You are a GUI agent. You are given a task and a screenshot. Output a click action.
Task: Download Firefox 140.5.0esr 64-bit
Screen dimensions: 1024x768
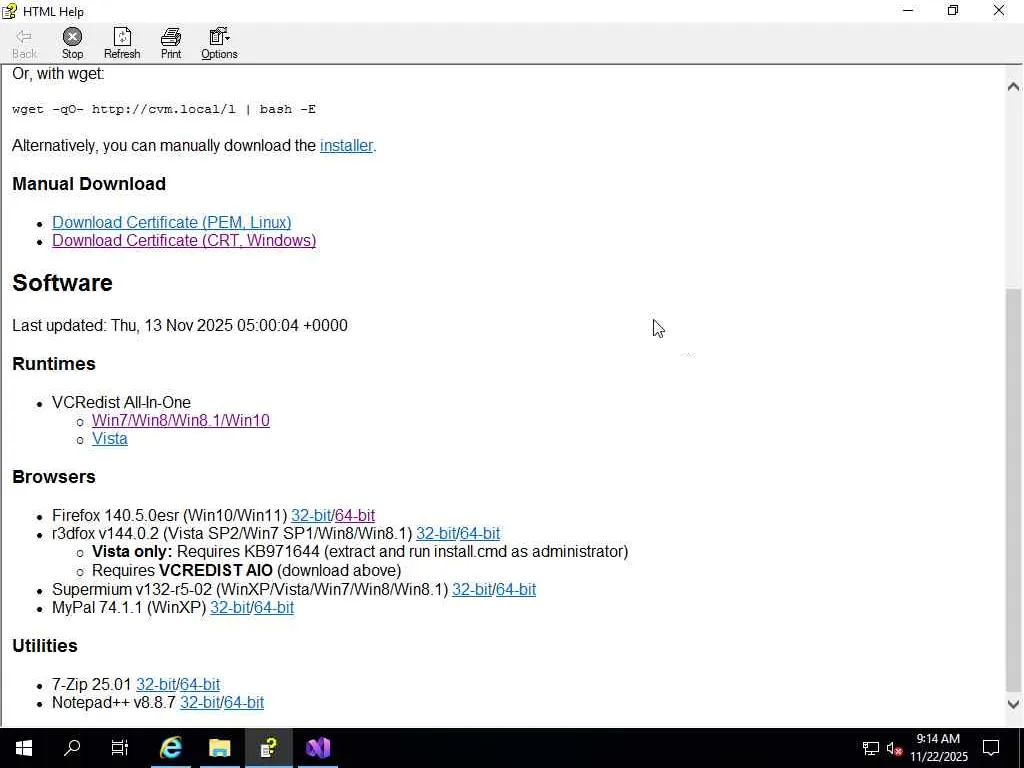(355, 515)
